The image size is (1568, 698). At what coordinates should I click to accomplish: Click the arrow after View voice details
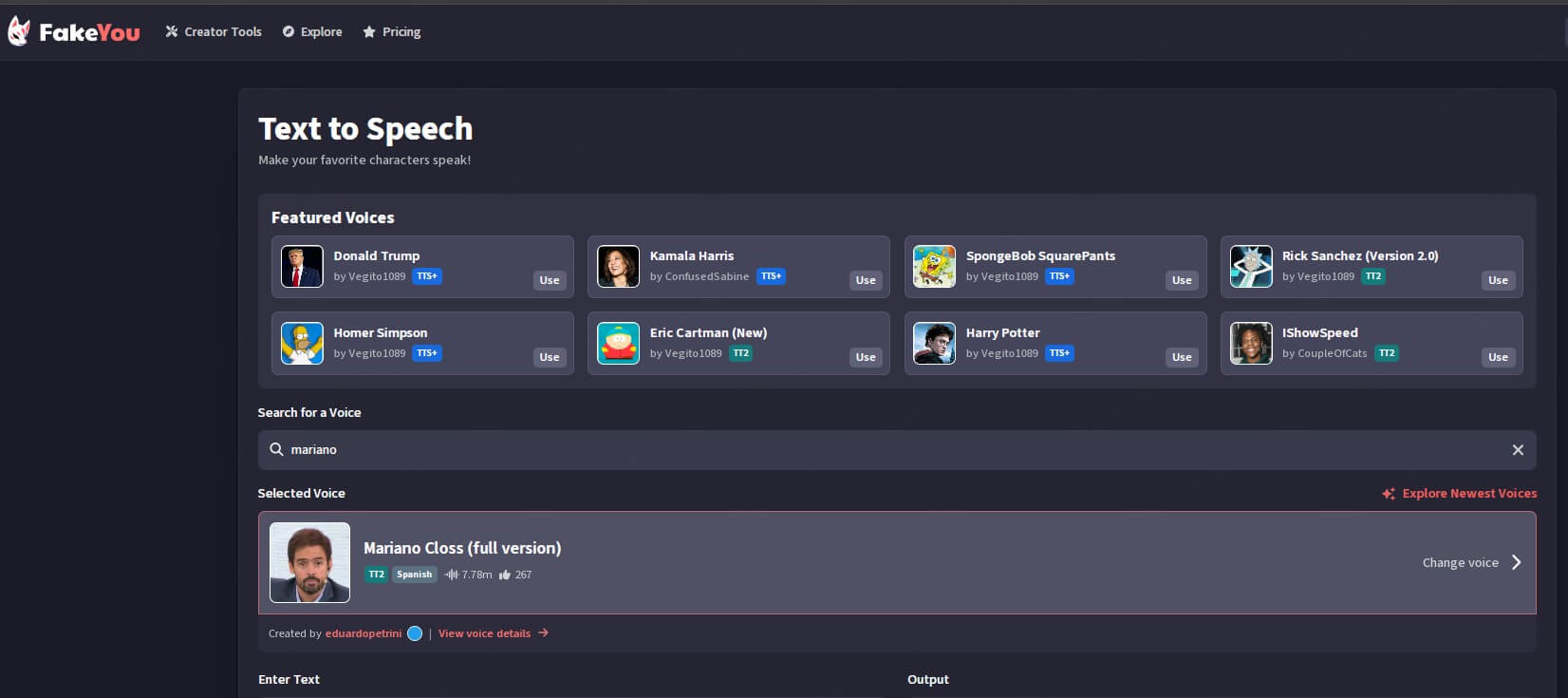(543, 632)
